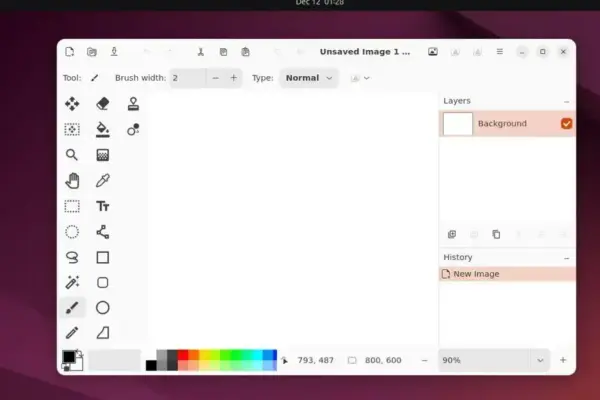Screen dimensions: 600x400
Task: Zoom out using the status bar minus button
Action: (424, 360)
